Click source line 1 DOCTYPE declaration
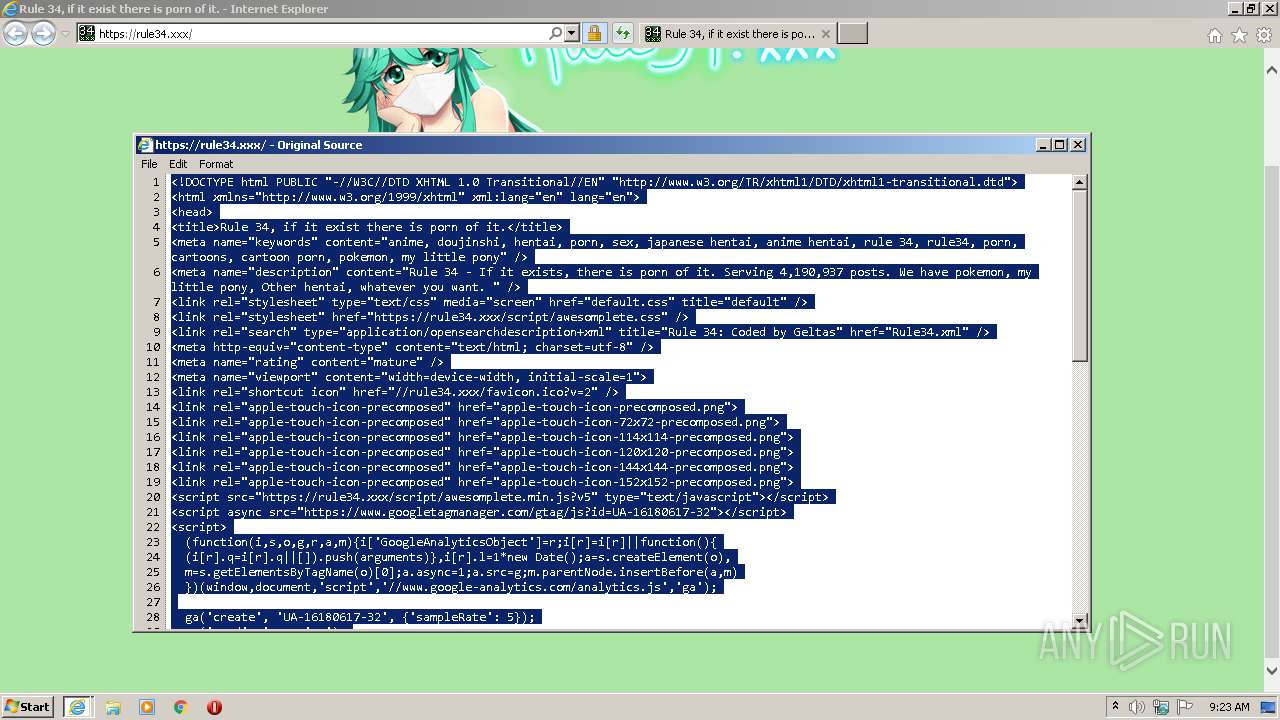This screenshot has width=1280, height=720. point(594,182)
